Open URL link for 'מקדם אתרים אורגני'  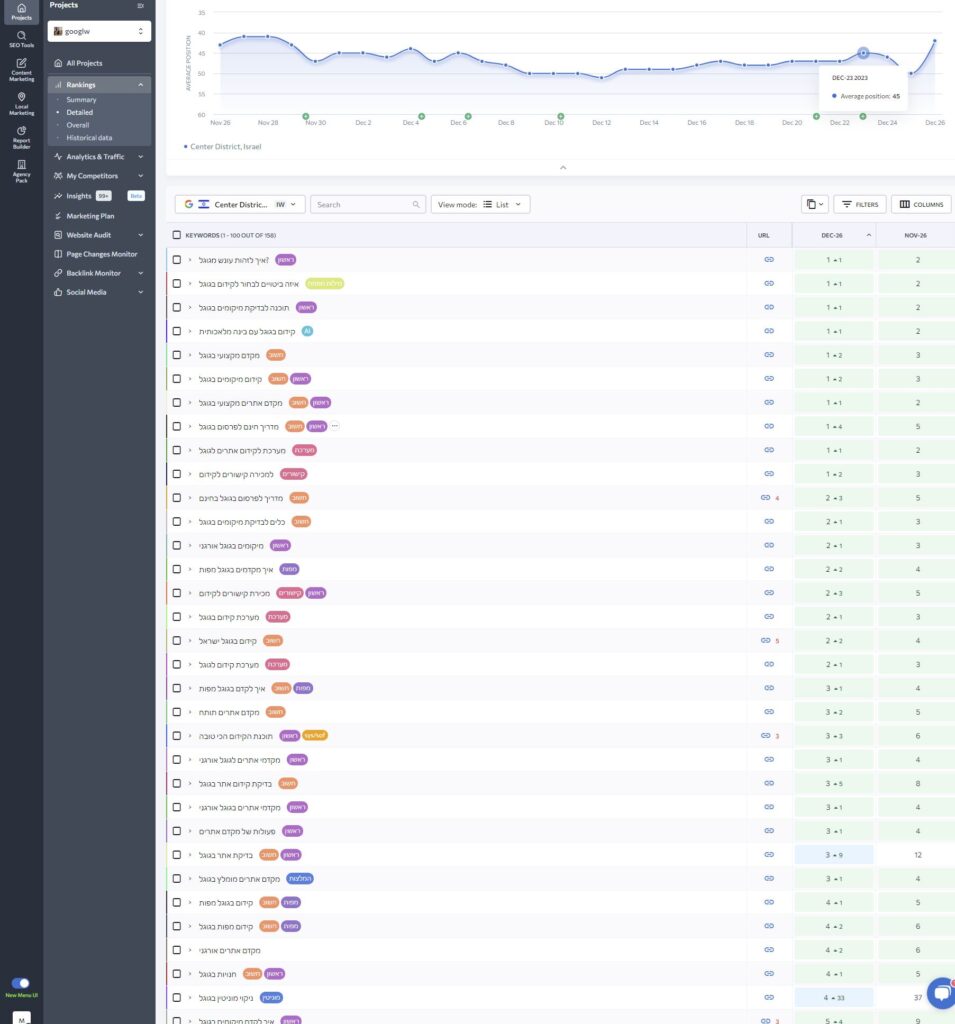[x=769, y=950]
